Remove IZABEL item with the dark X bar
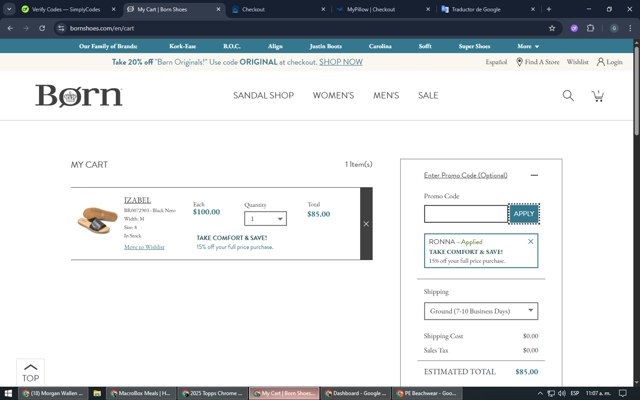The height and width of the screenshot is (400, 640). click(x=366, y=224)
